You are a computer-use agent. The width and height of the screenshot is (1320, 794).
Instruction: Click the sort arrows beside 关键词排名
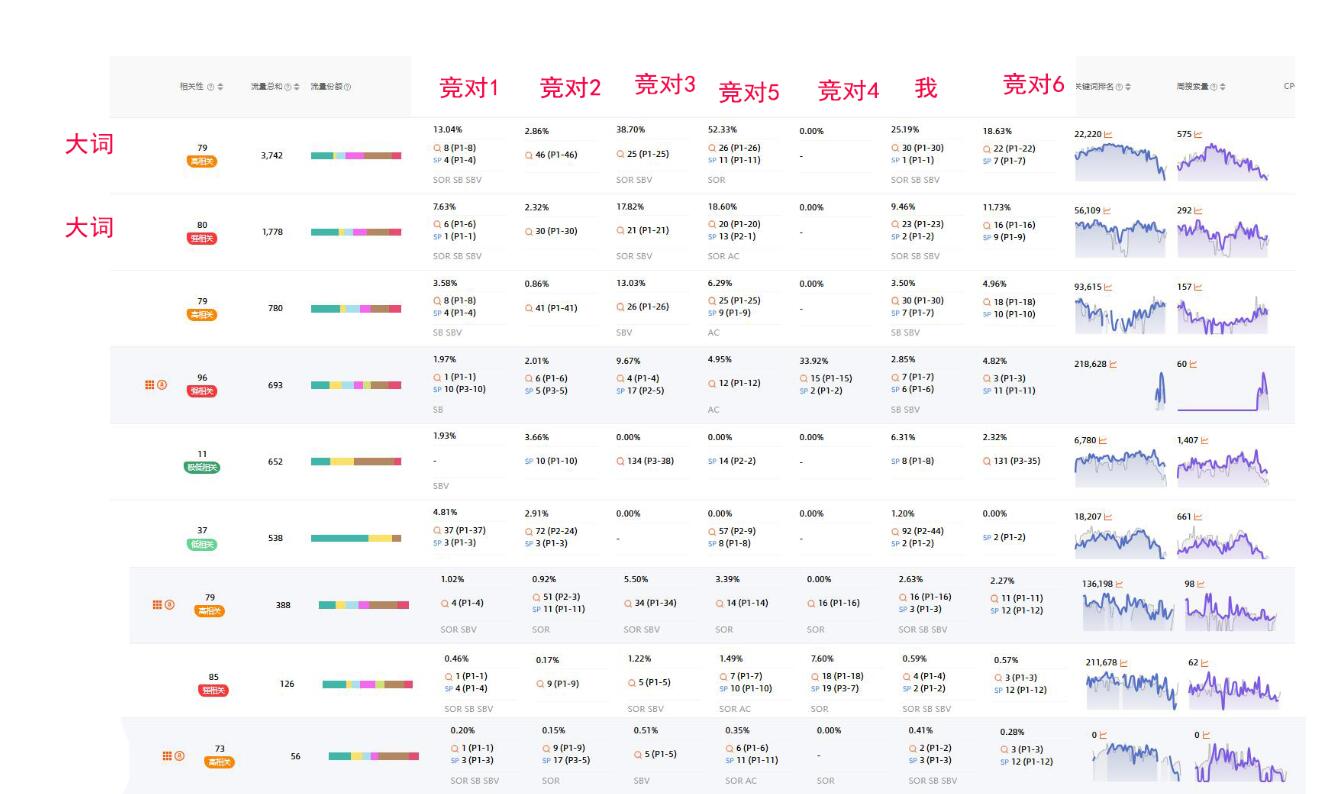point(1129,87)
